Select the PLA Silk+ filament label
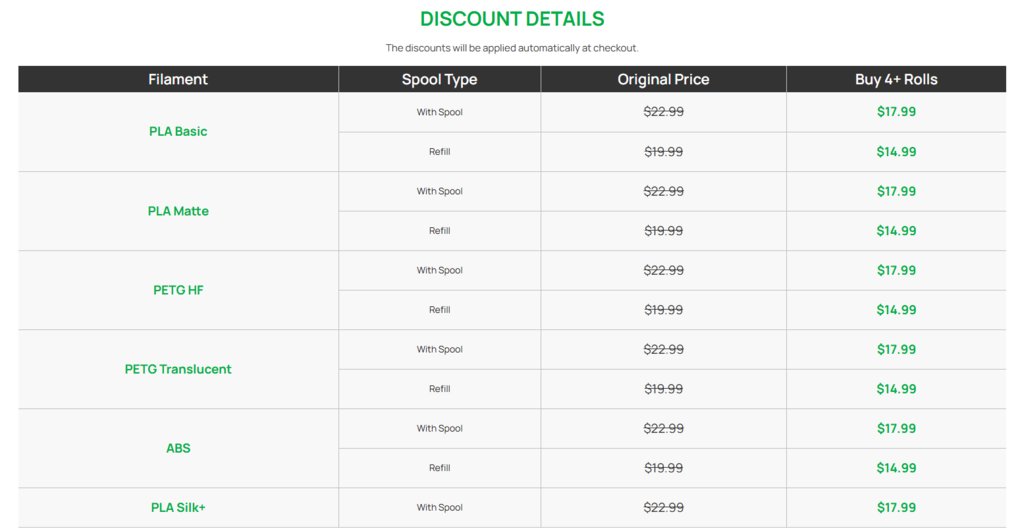The image size is (1022, 531). [x=178, y=508]
